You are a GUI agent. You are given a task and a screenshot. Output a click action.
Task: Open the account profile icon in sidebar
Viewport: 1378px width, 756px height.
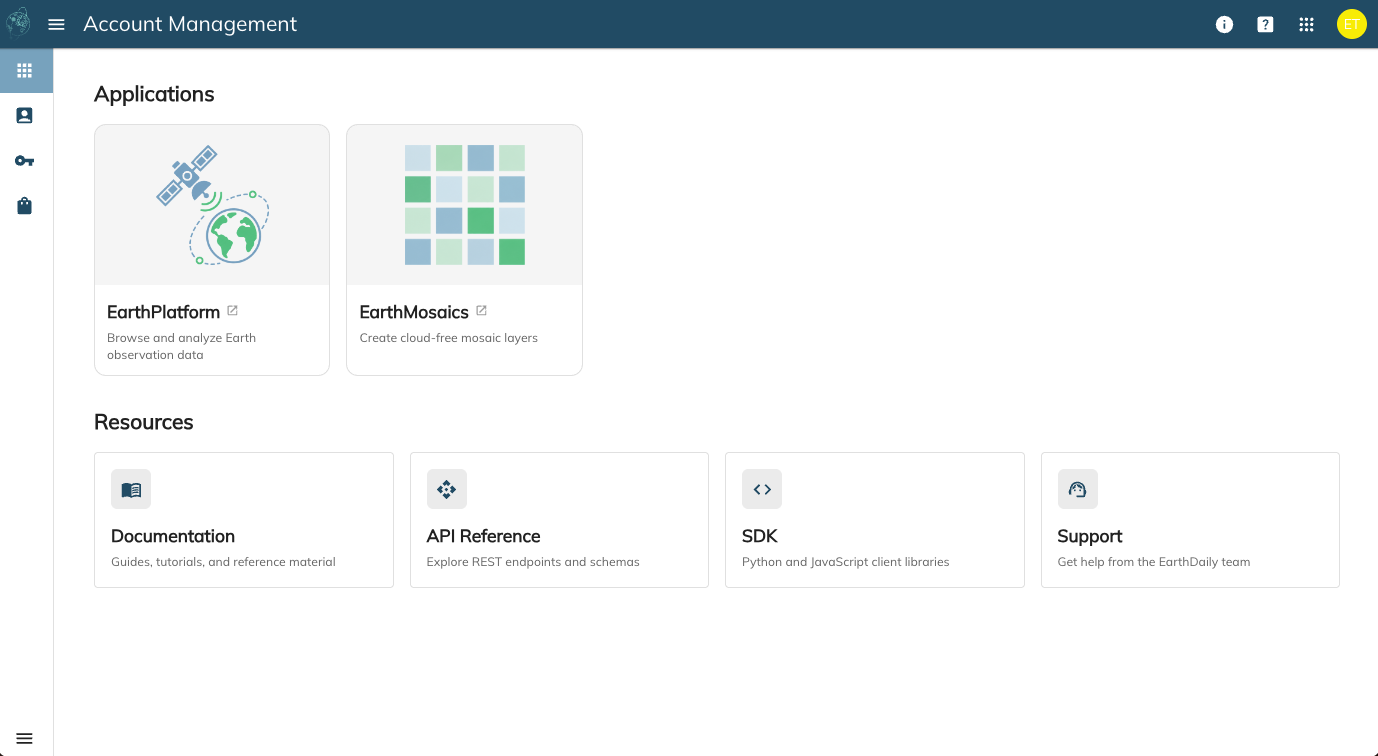pos(25,116)
